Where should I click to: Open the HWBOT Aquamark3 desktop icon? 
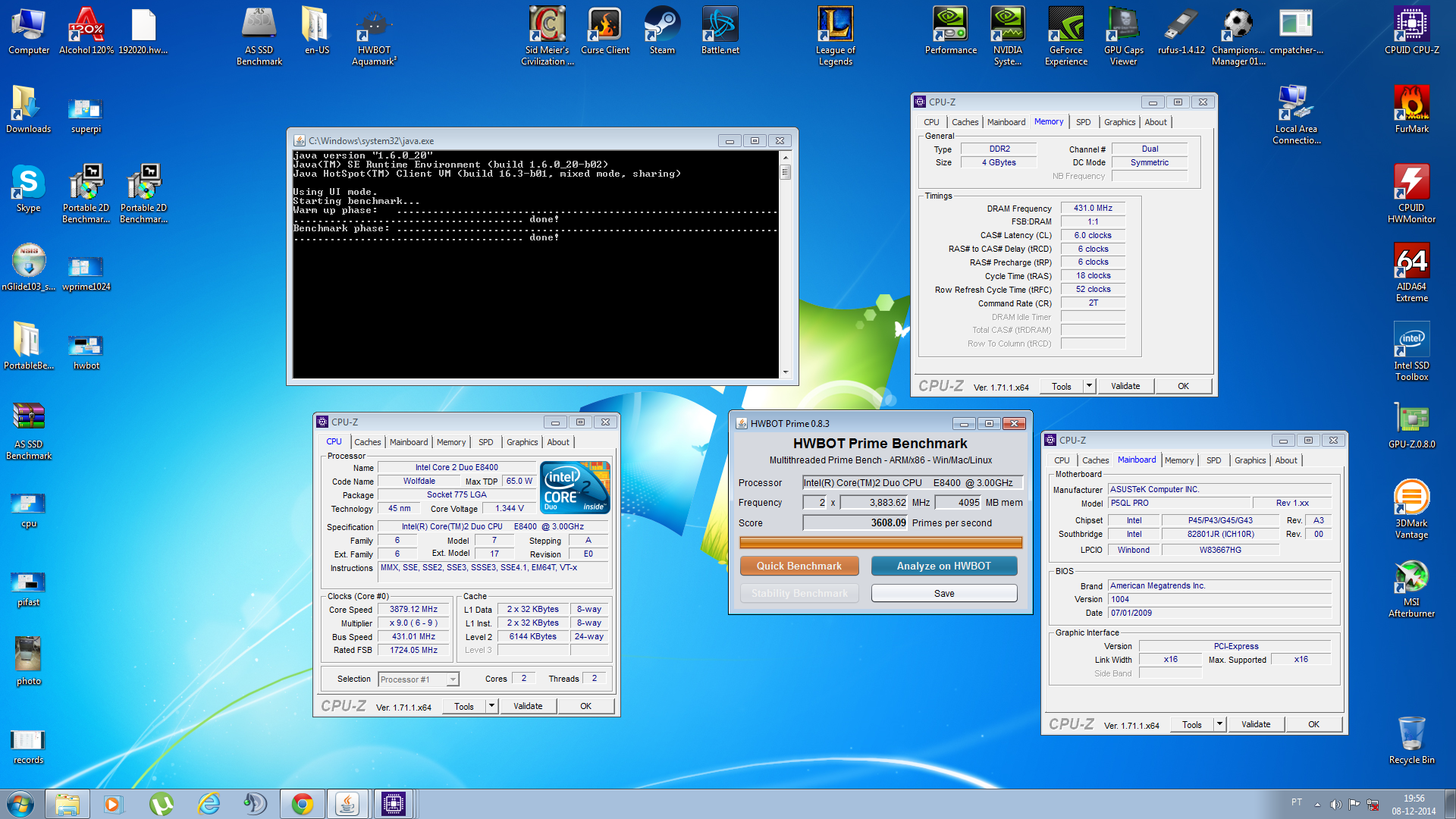point(374,36)
